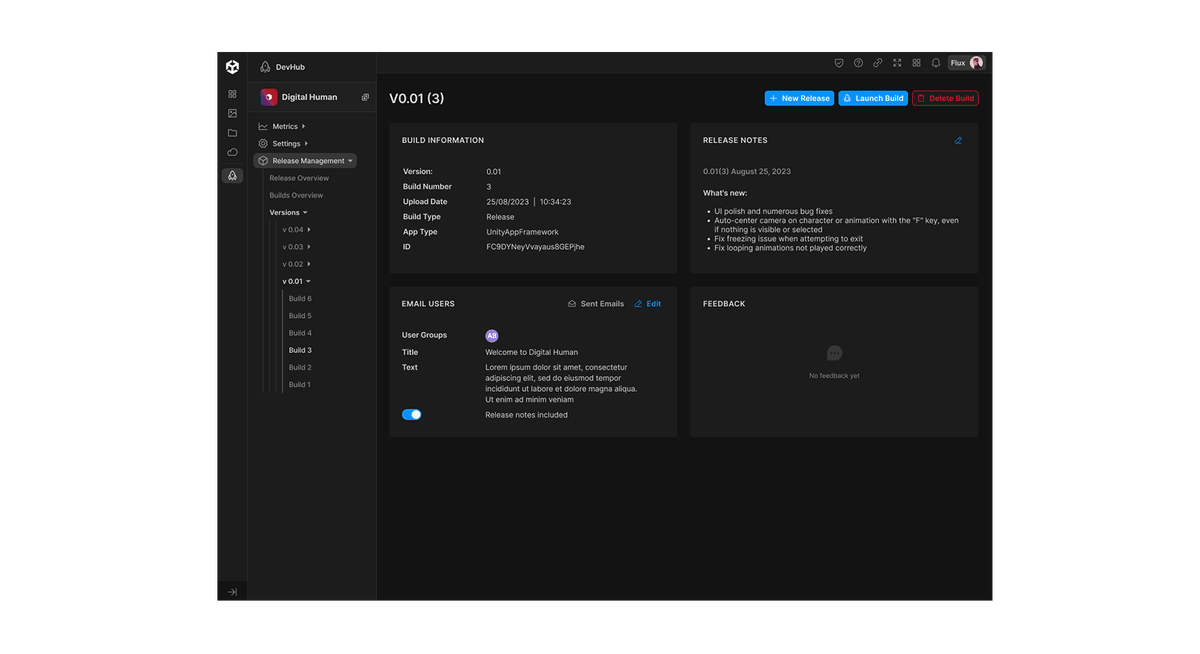Open the folder icon in the left sidebar
The width and height of the screenshot is (1200, 654).
[232, 133]
